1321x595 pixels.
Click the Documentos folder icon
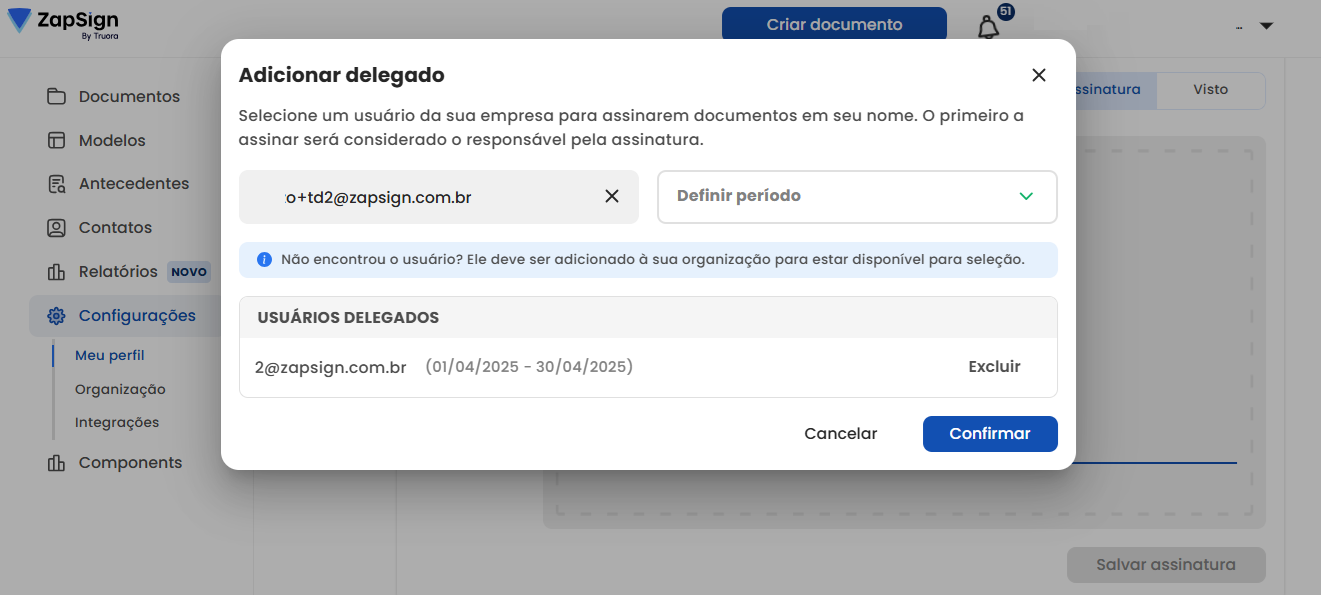(57, 97)
